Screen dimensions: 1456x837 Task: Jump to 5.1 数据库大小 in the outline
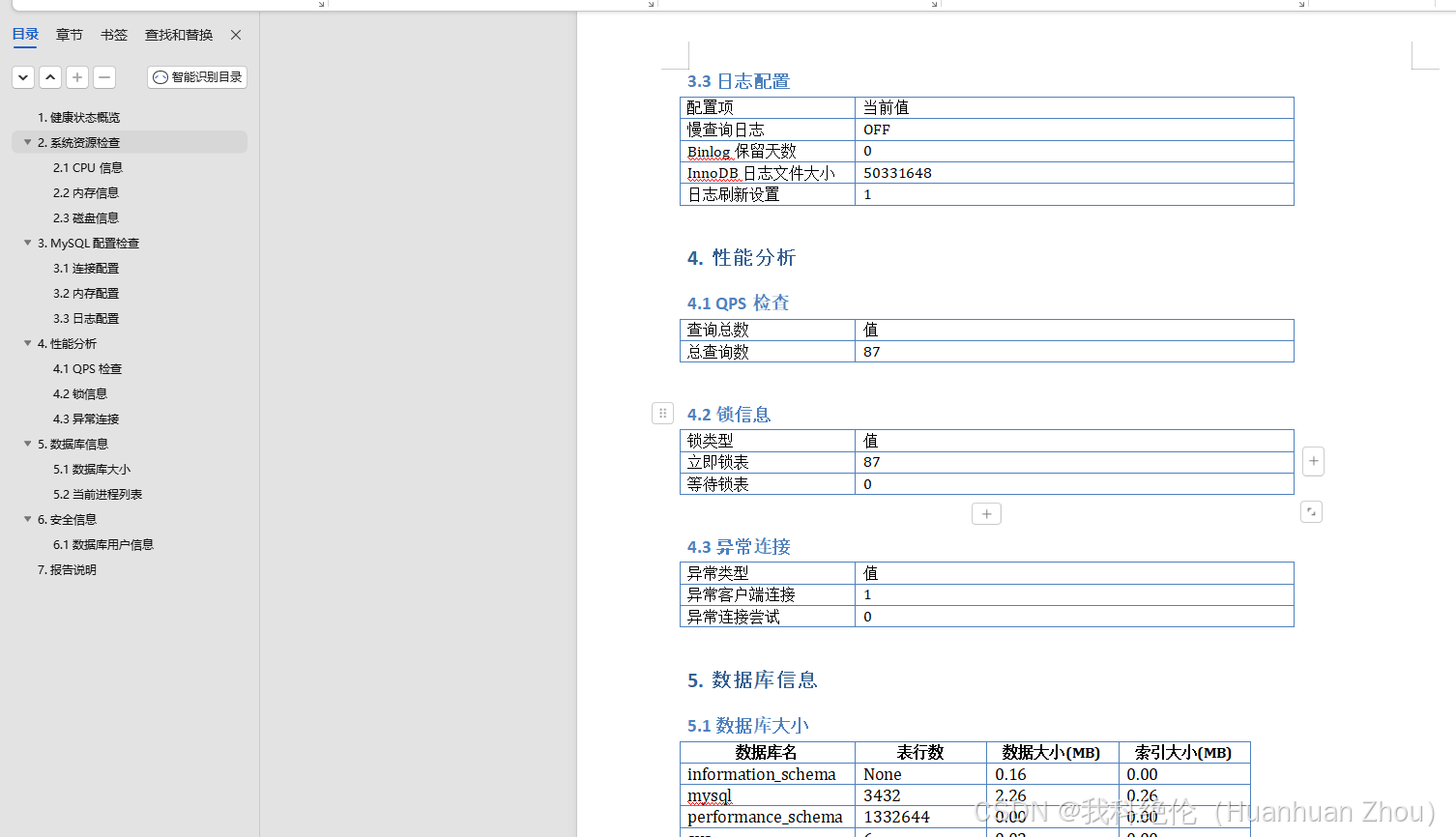tap(92, 469)
